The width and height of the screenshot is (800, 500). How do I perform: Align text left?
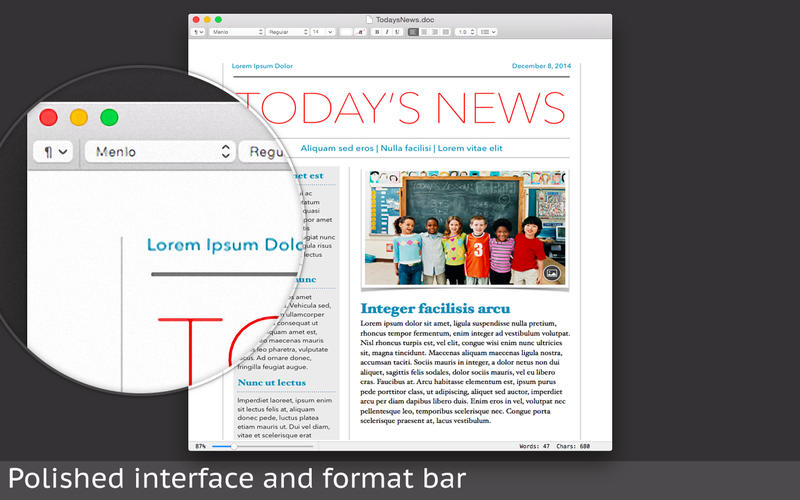click(413, 32)
